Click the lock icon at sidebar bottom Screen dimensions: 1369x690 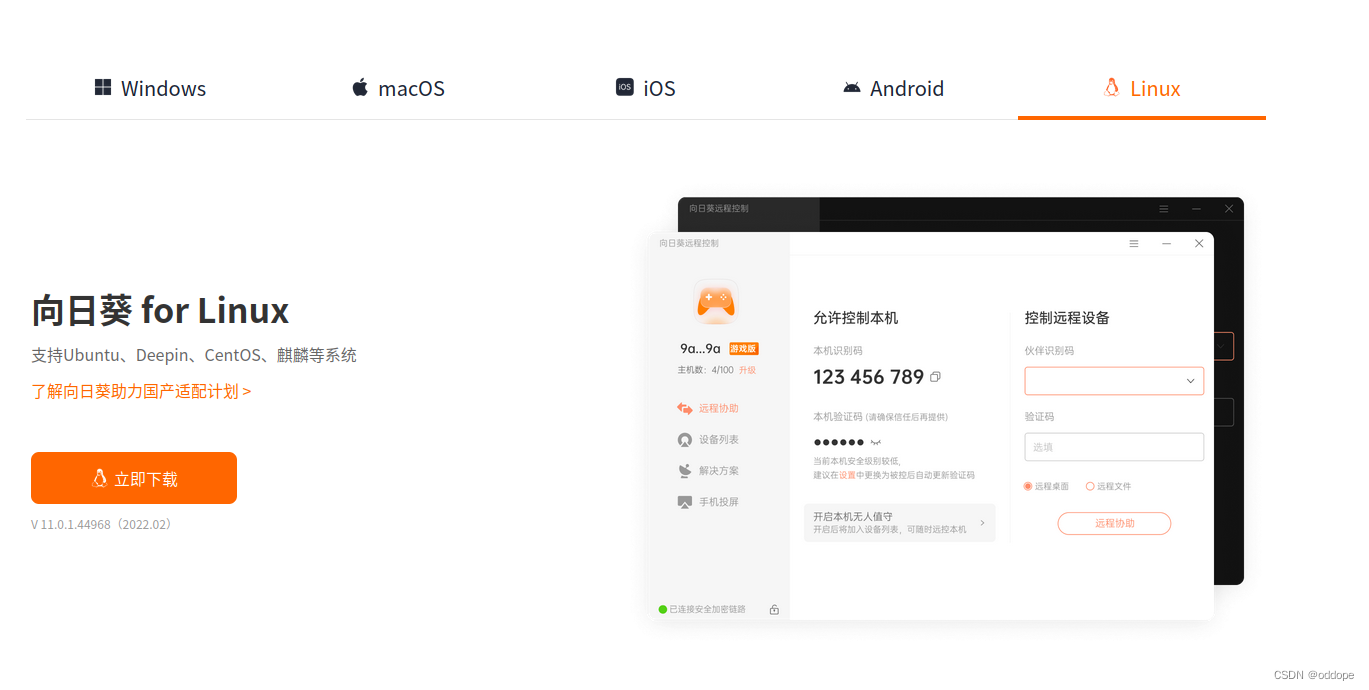[x=774, y=609]
